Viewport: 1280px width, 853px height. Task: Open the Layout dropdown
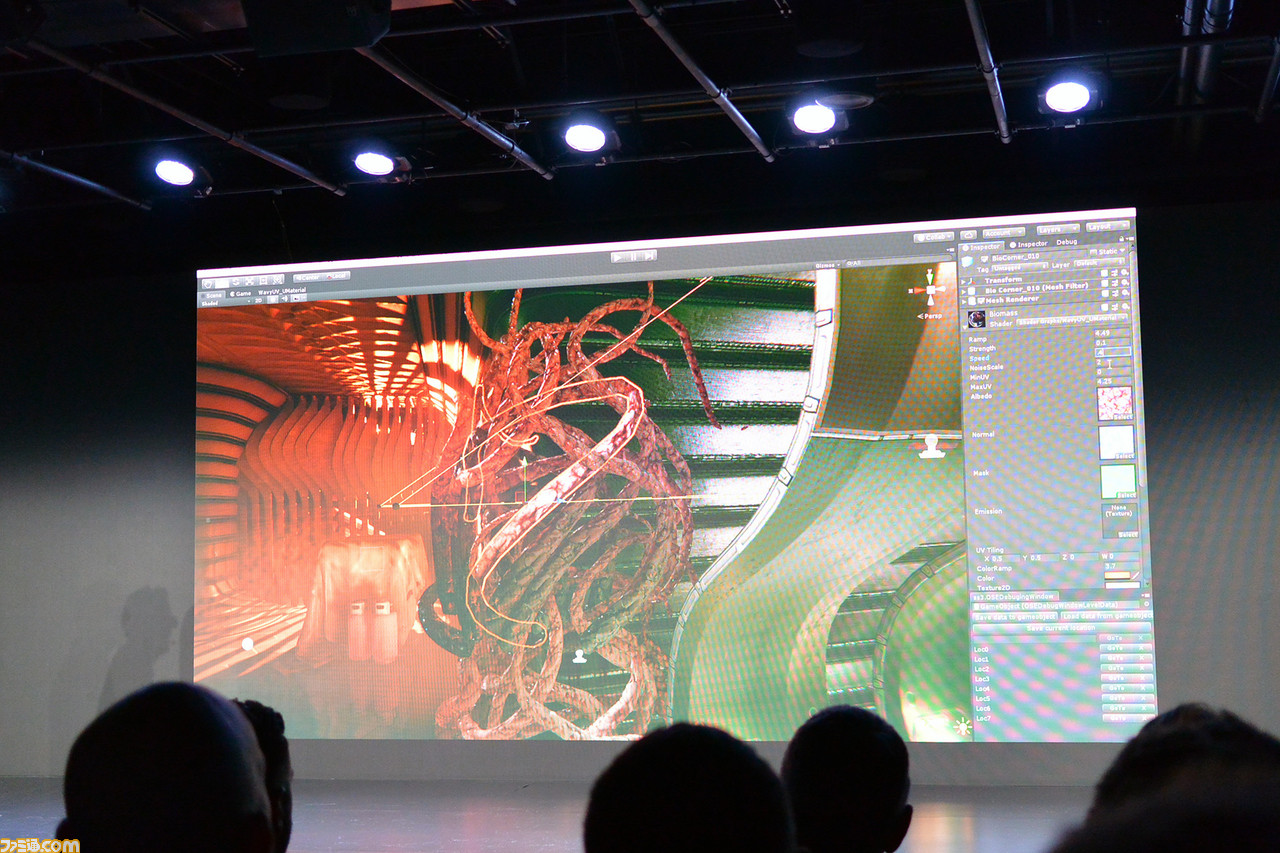click(x=1107, y=227)
